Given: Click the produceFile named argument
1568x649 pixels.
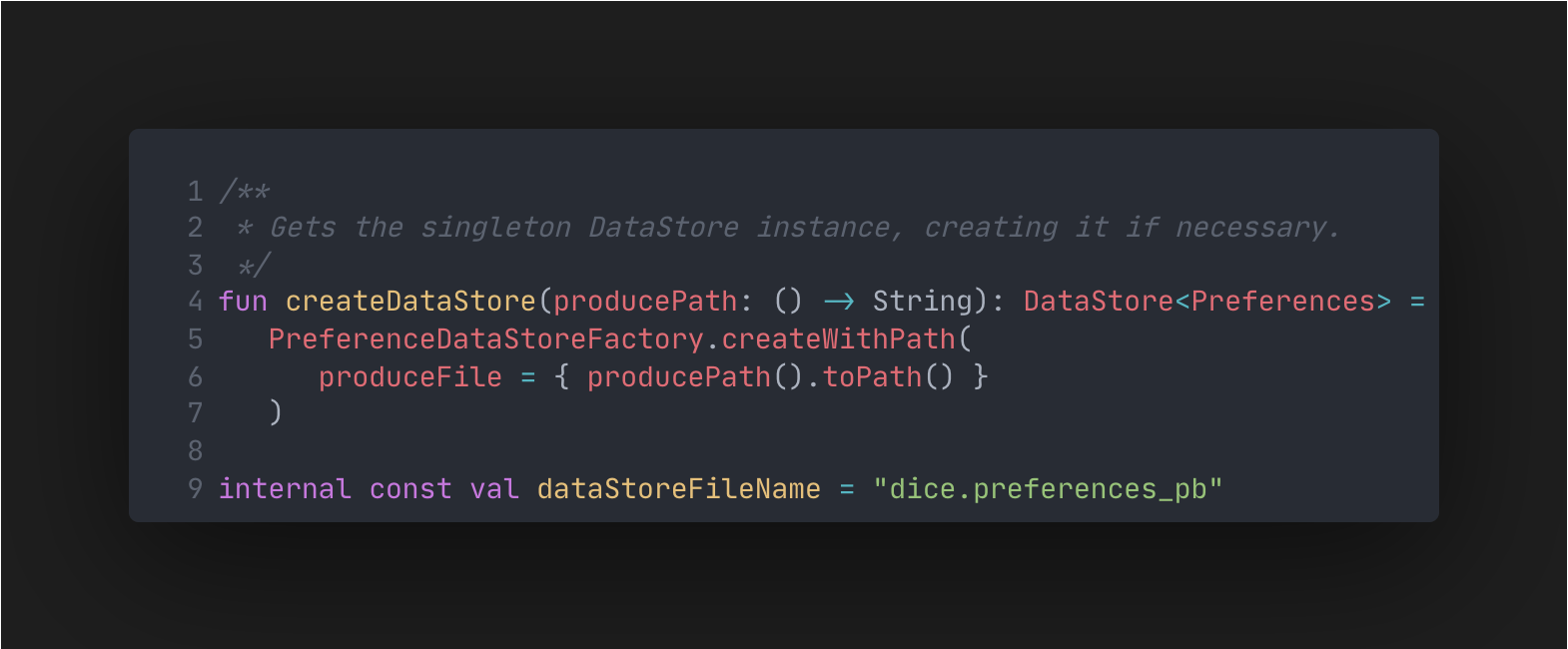Looking at the screenshot, I should point(410,377).
